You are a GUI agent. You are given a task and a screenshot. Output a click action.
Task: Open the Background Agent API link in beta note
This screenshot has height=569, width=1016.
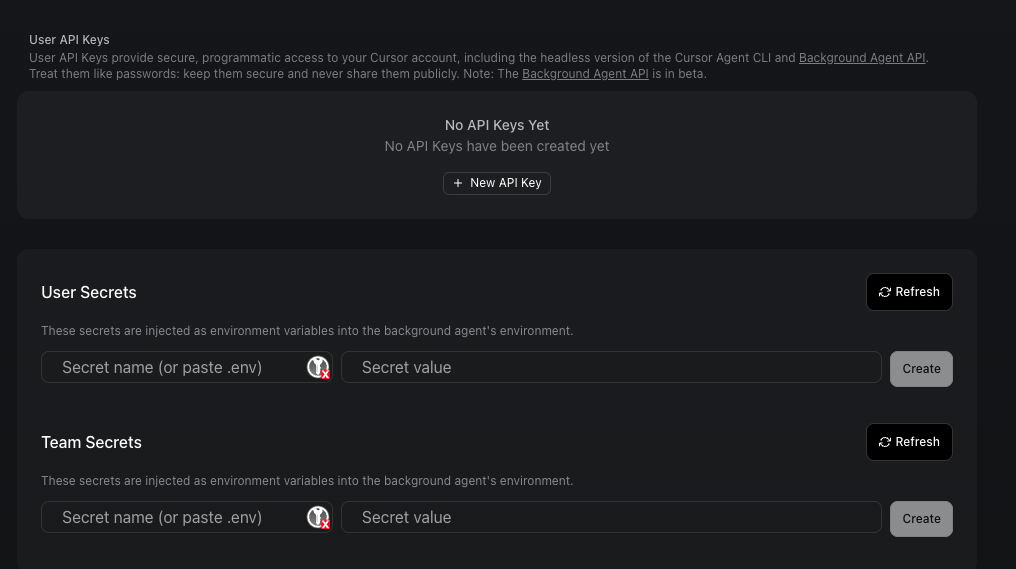585,74
